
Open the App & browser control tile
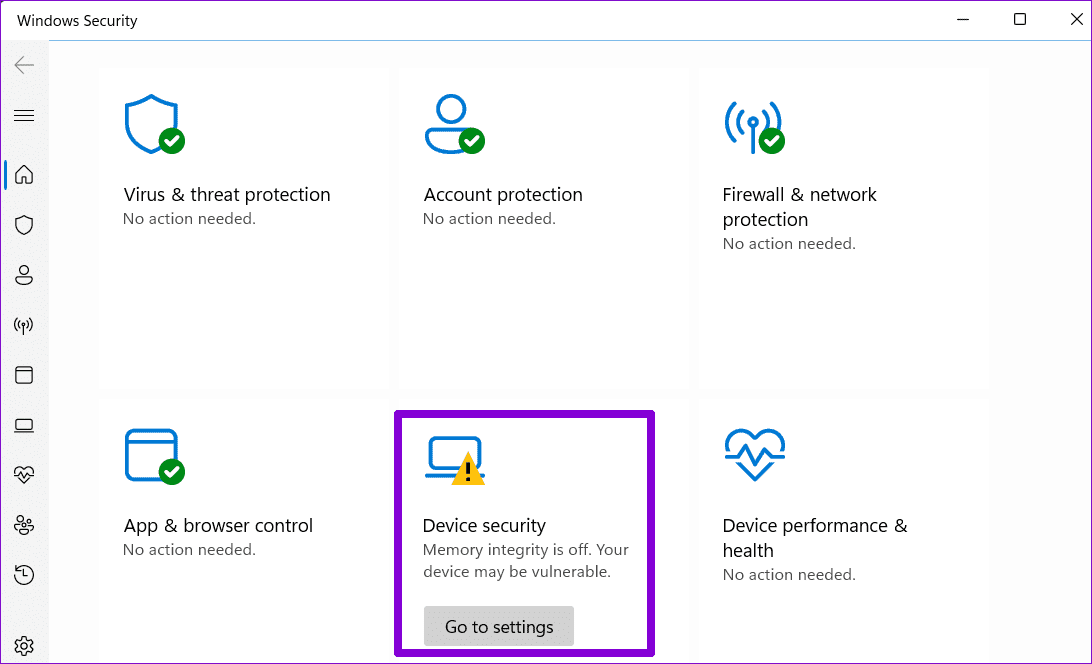tap(218, 526)
